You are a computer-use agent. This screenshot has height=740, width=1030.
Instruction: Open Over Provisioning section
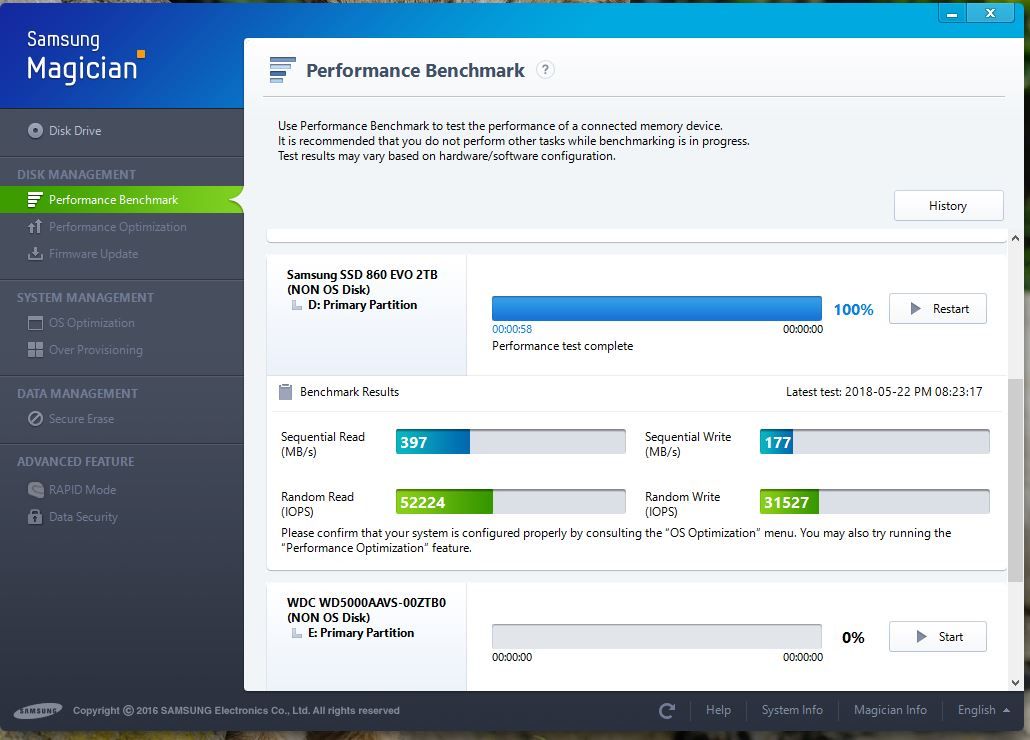[95, 349]
